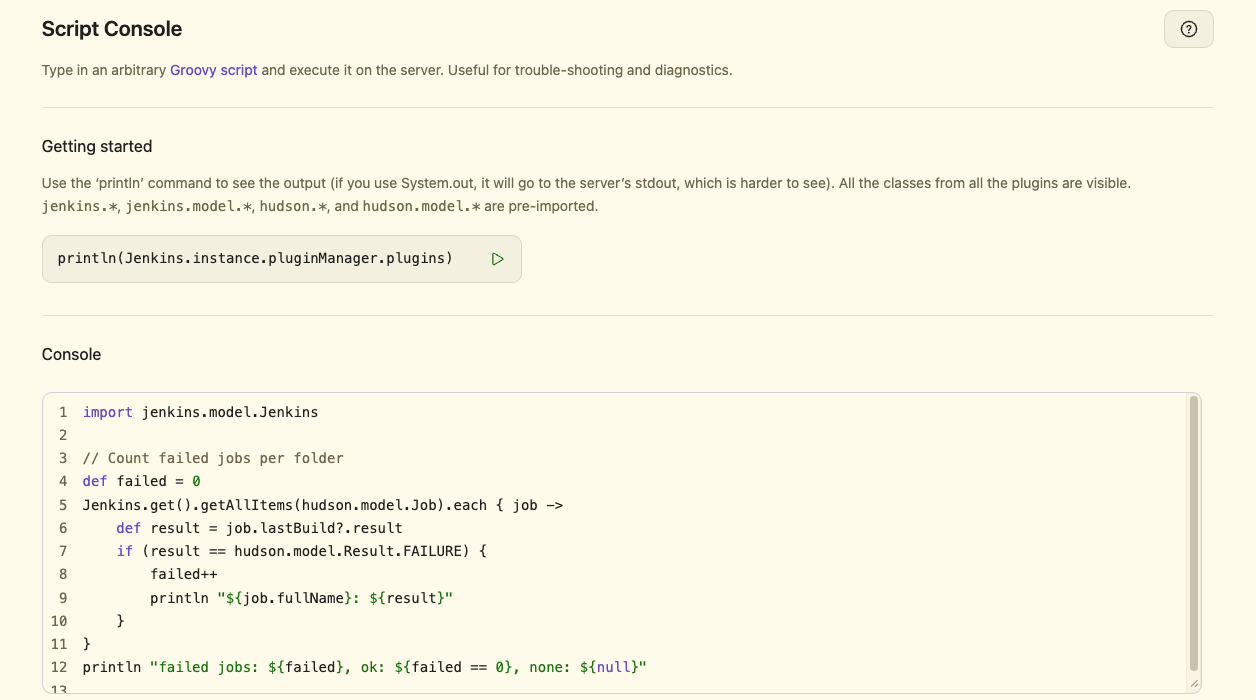Click the closing brace on line 11
1256x700 pixels.
87,644
